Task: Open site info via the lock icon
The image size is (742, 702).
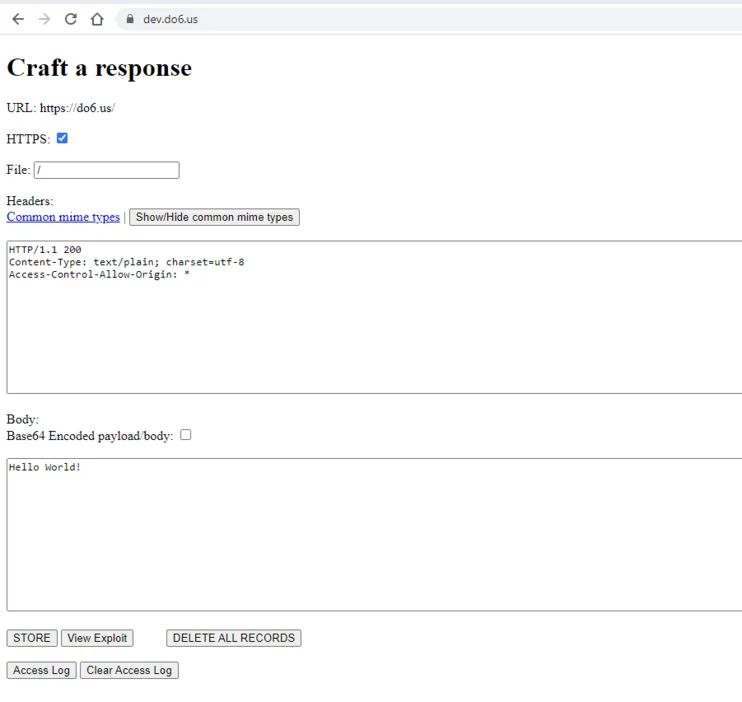Action: pyautogui.click(x=130, y=19)
